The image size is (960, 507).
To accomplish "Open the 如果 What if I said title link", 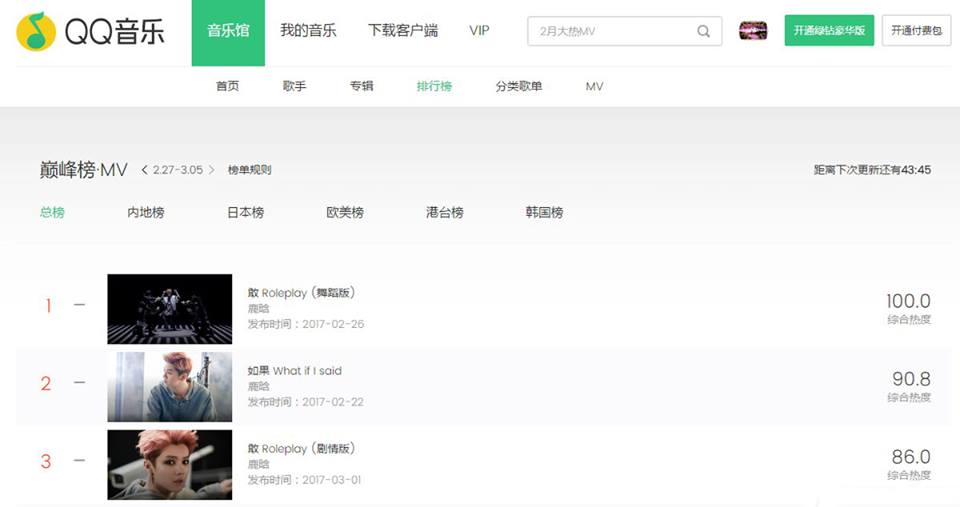I will [294, 370].
